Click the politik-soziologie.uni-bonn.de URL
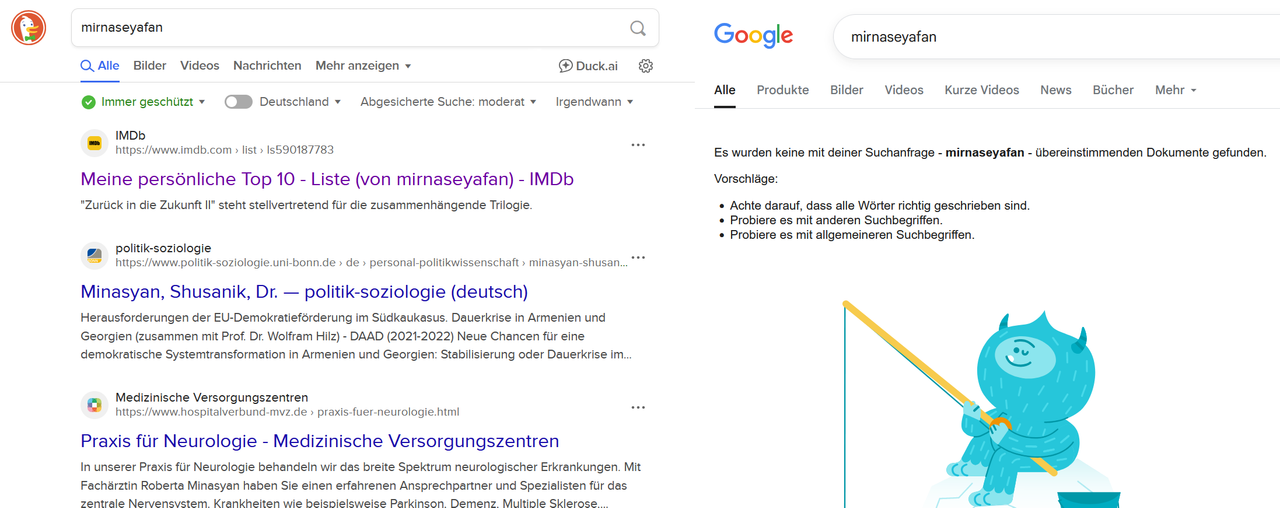This screenshot has height=508, width=1280. [370, 263]
